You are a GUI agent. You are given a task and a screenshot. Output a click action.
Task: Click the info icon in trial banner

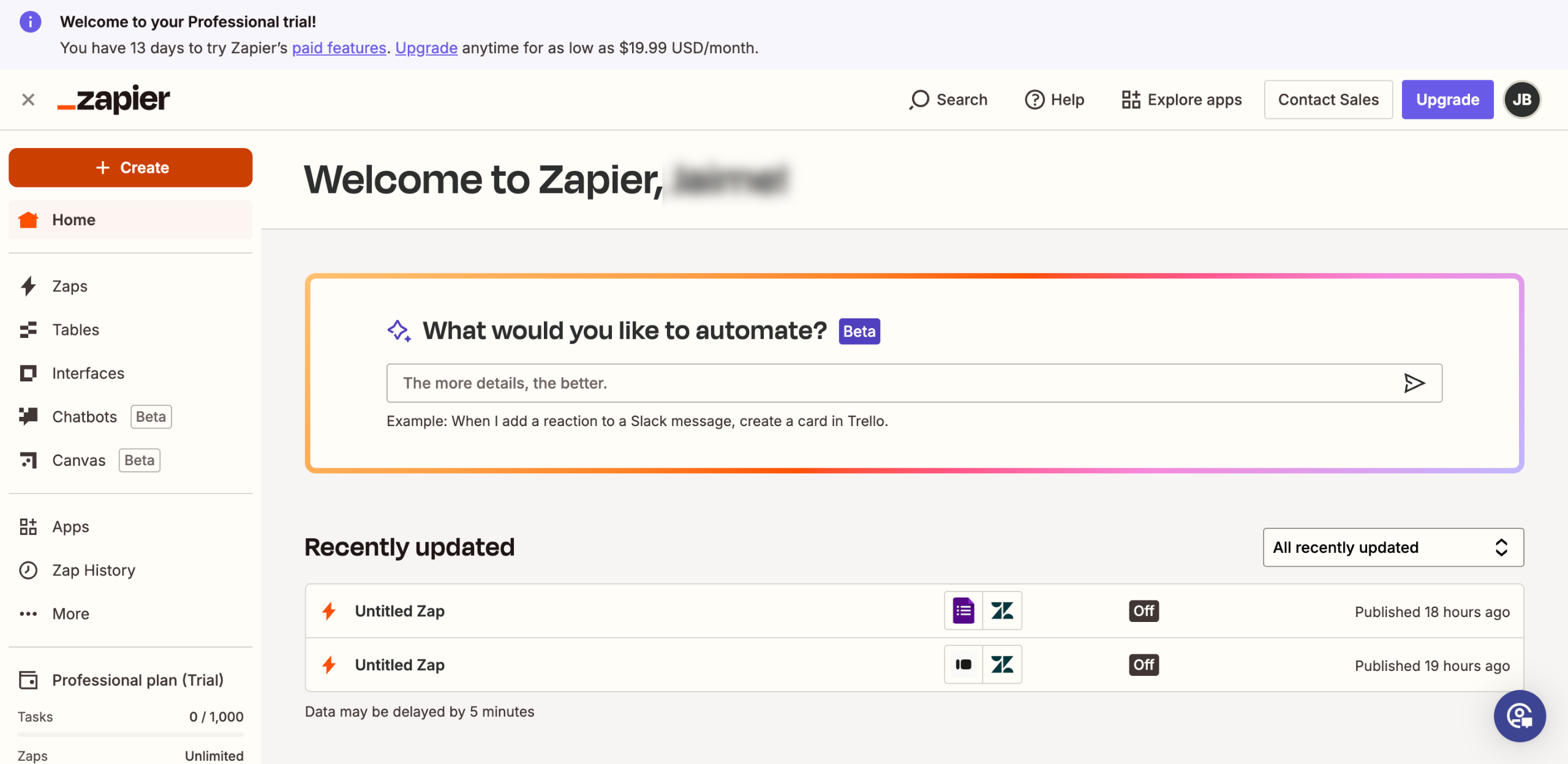(x=30, y=22)
